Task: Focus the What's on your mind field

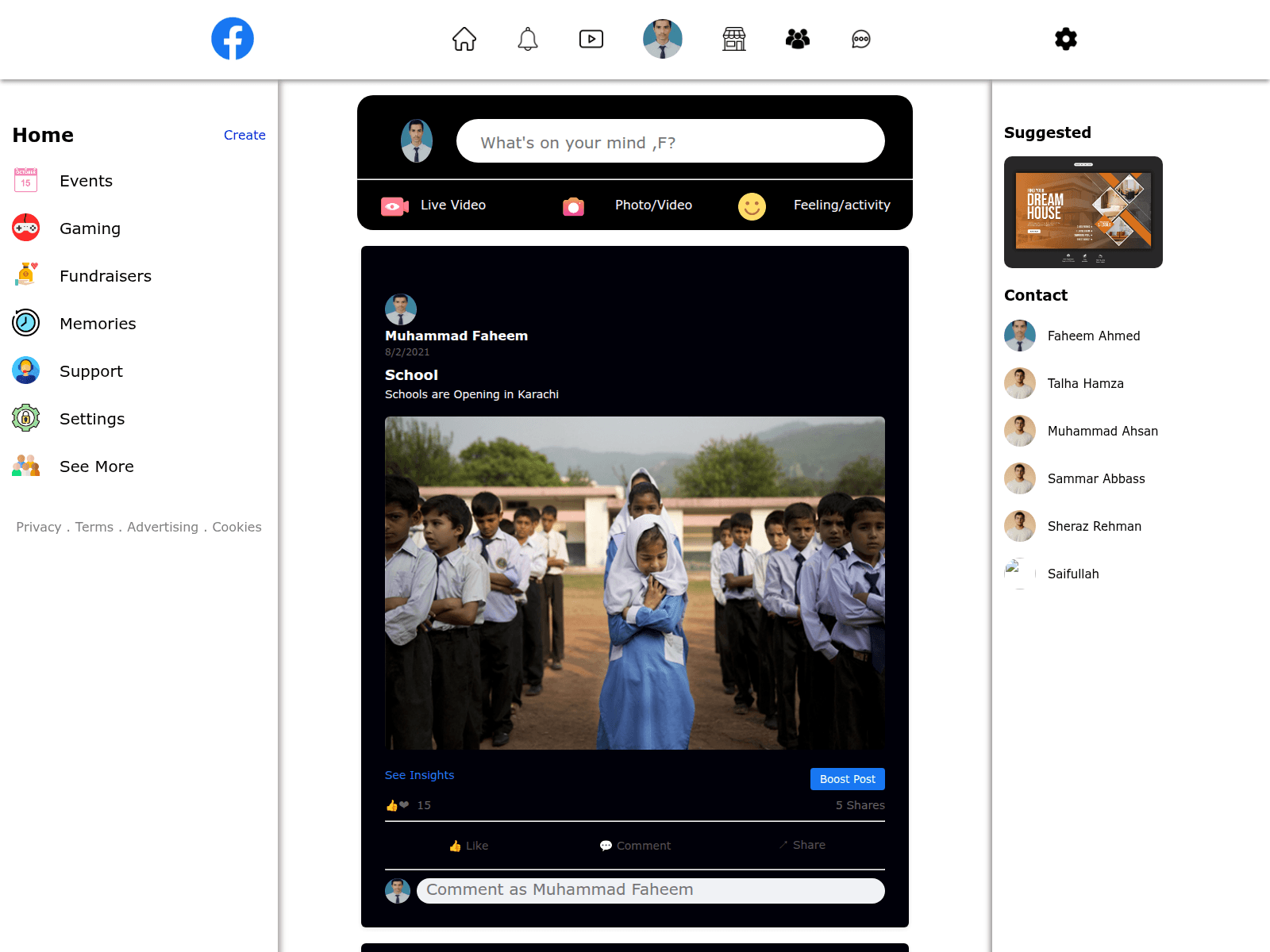Action: tap(671, 141)
